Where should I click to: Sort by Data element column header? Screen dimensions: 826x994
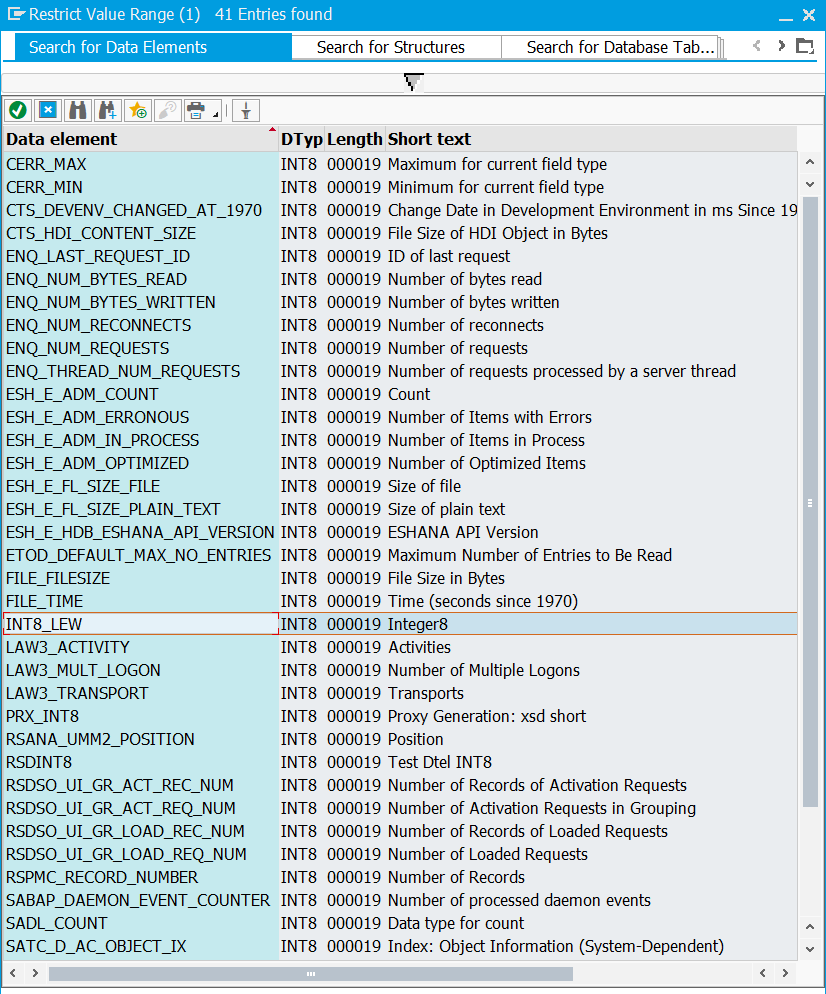[x=140, y=139]
